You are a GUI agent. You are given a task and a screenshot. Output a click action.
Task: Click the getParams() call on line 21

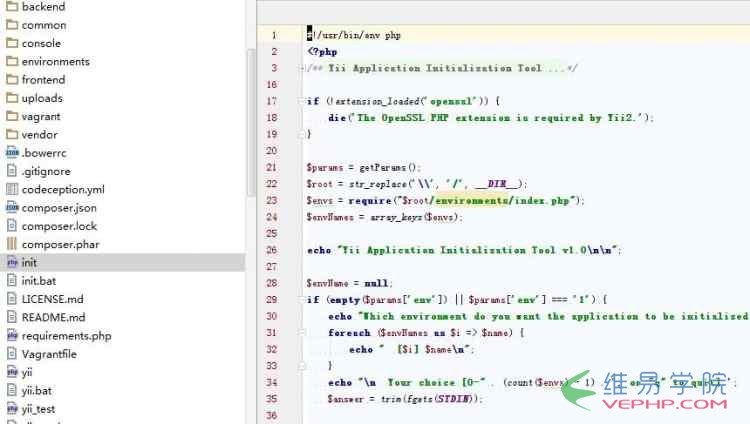coord(390,167)
